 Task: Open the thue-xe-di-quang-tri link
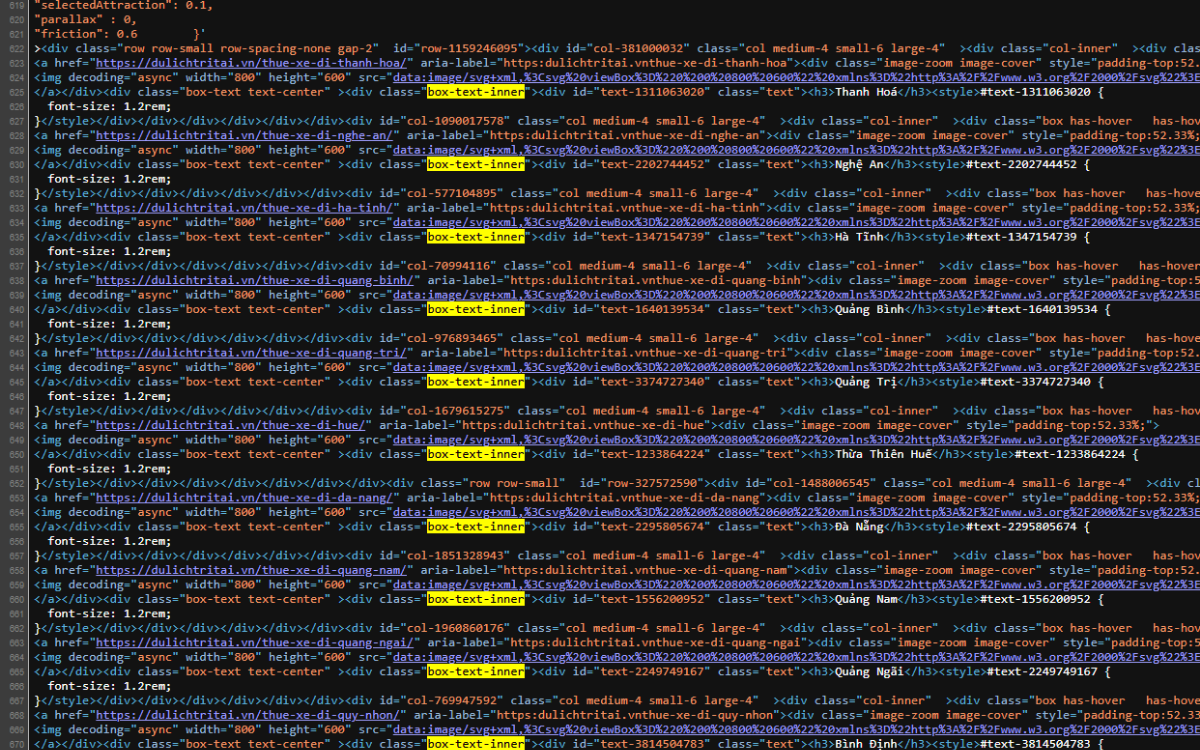(251, 353)
